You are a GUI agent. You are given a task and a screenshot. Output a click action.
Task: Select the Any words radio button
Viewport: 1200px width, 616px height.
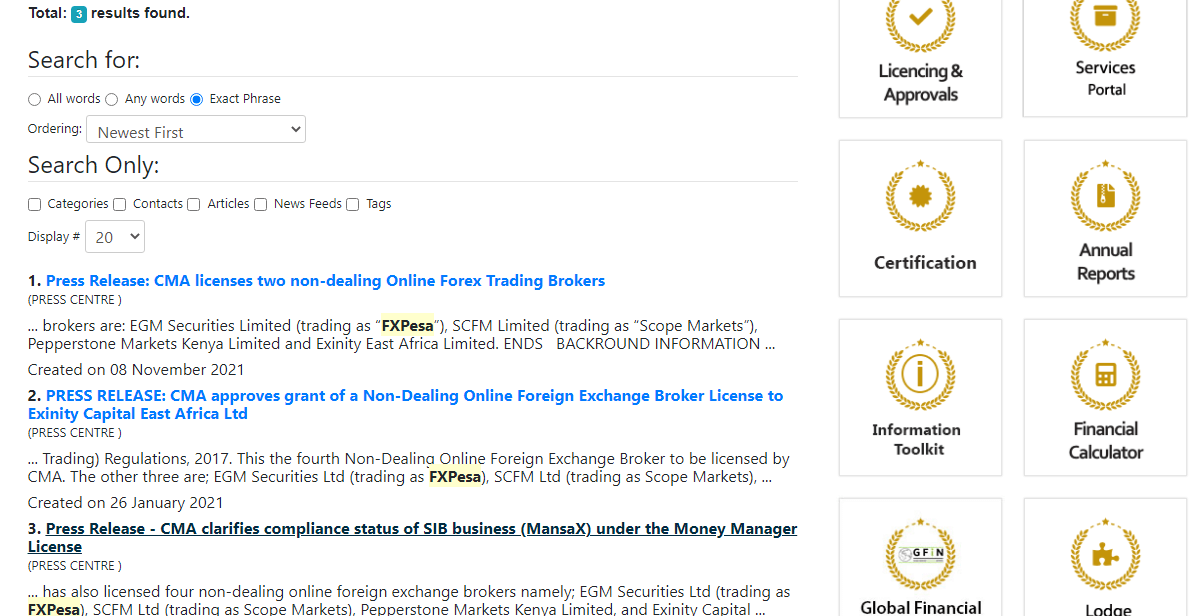(x=112, y=99)
